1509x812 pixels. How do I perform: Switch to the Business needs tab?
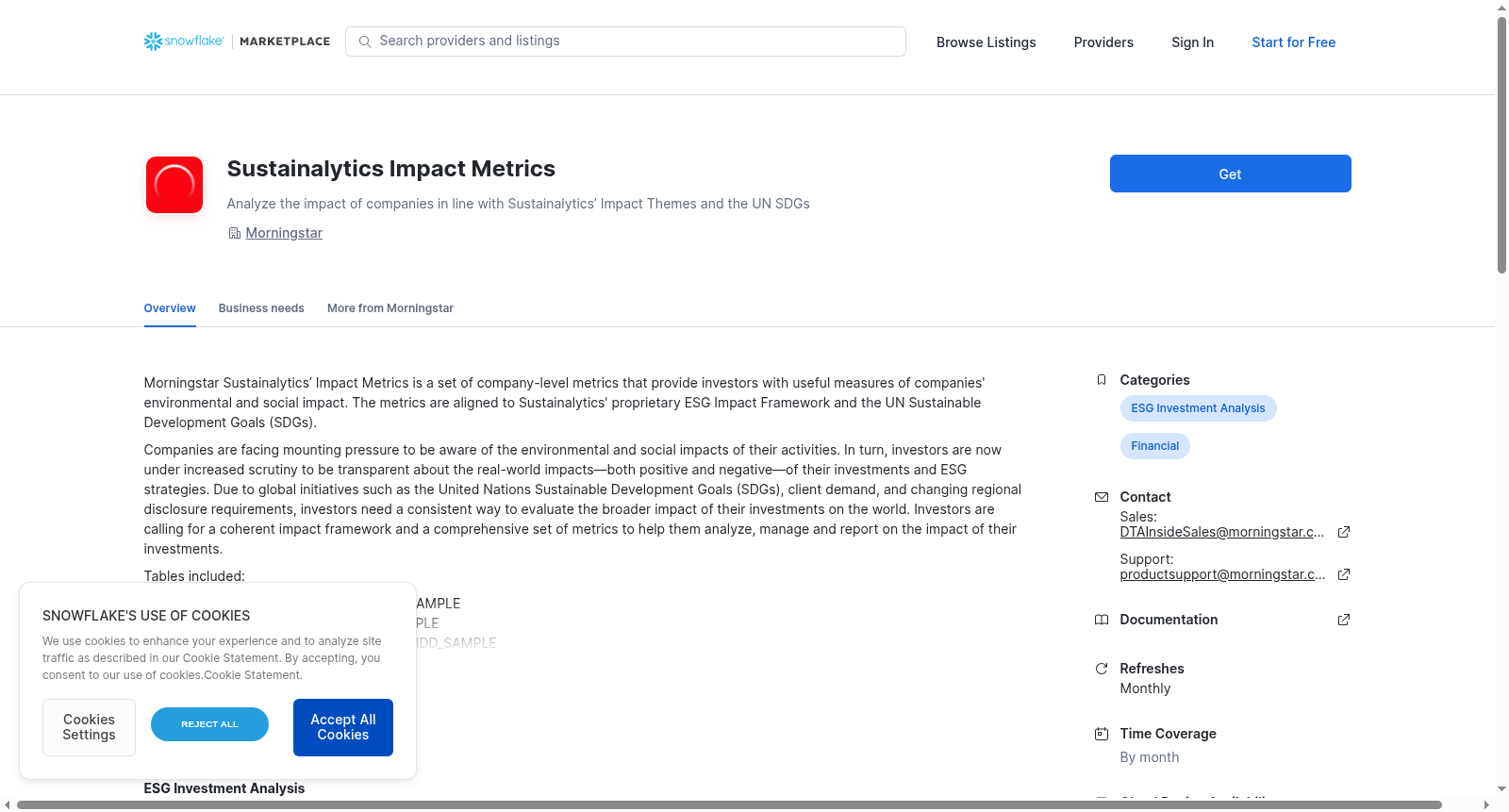(x=261, y=308)
